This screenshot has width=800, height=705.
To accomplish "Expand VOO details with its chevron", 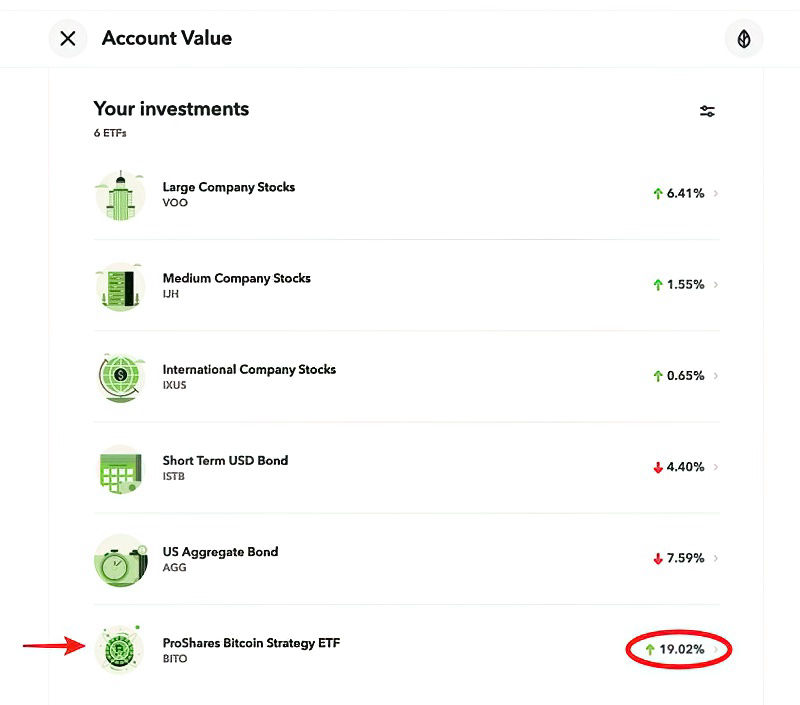I will tap(716, 194).
